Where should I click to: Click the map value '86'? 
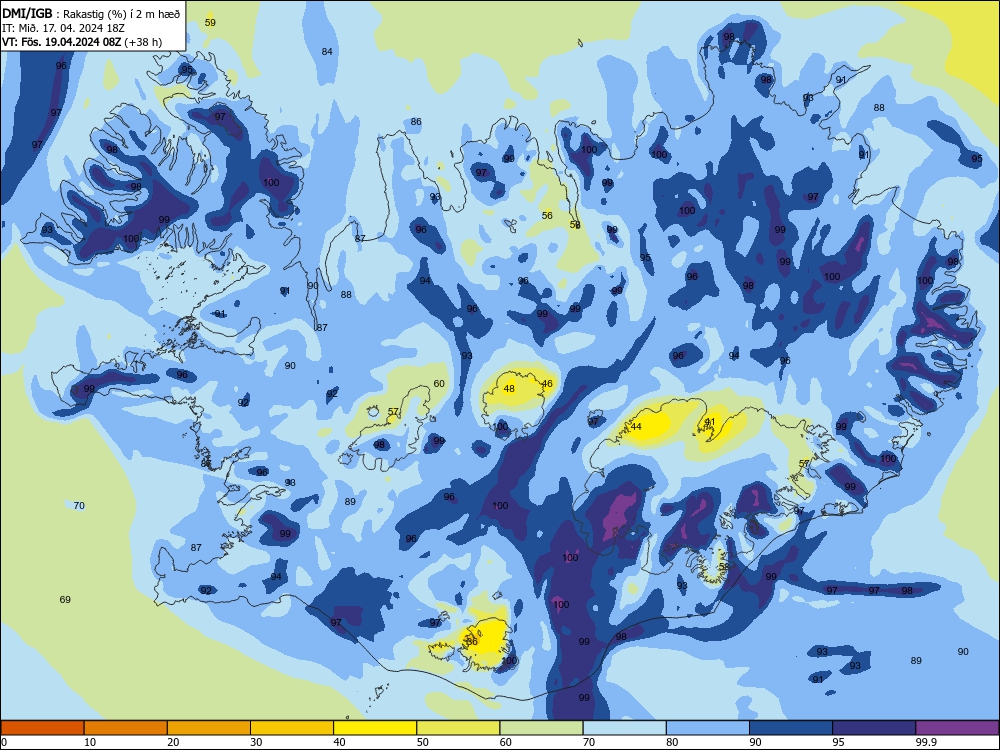[416, 122]
